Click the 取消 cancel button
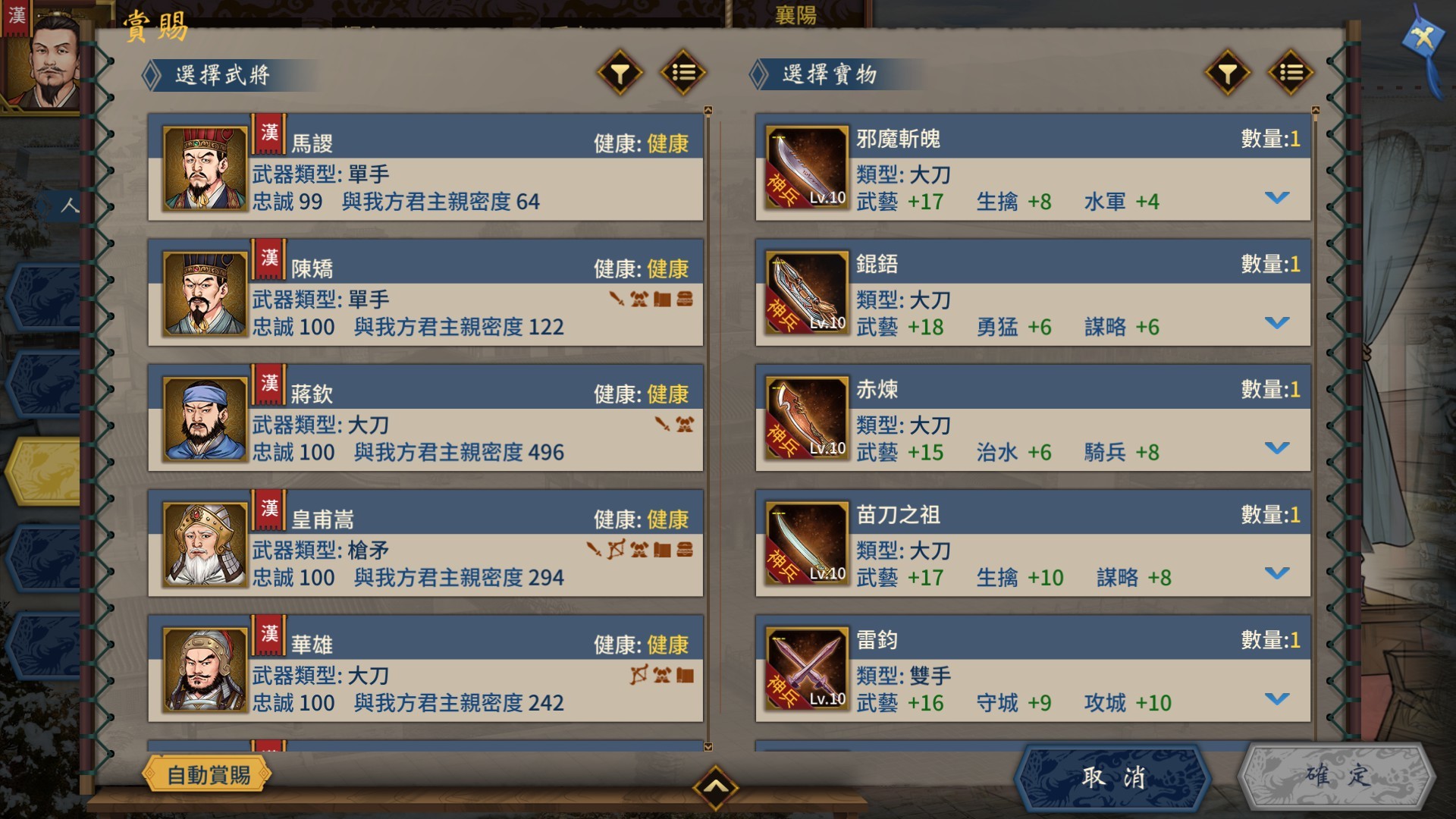 click(1112, 777)
